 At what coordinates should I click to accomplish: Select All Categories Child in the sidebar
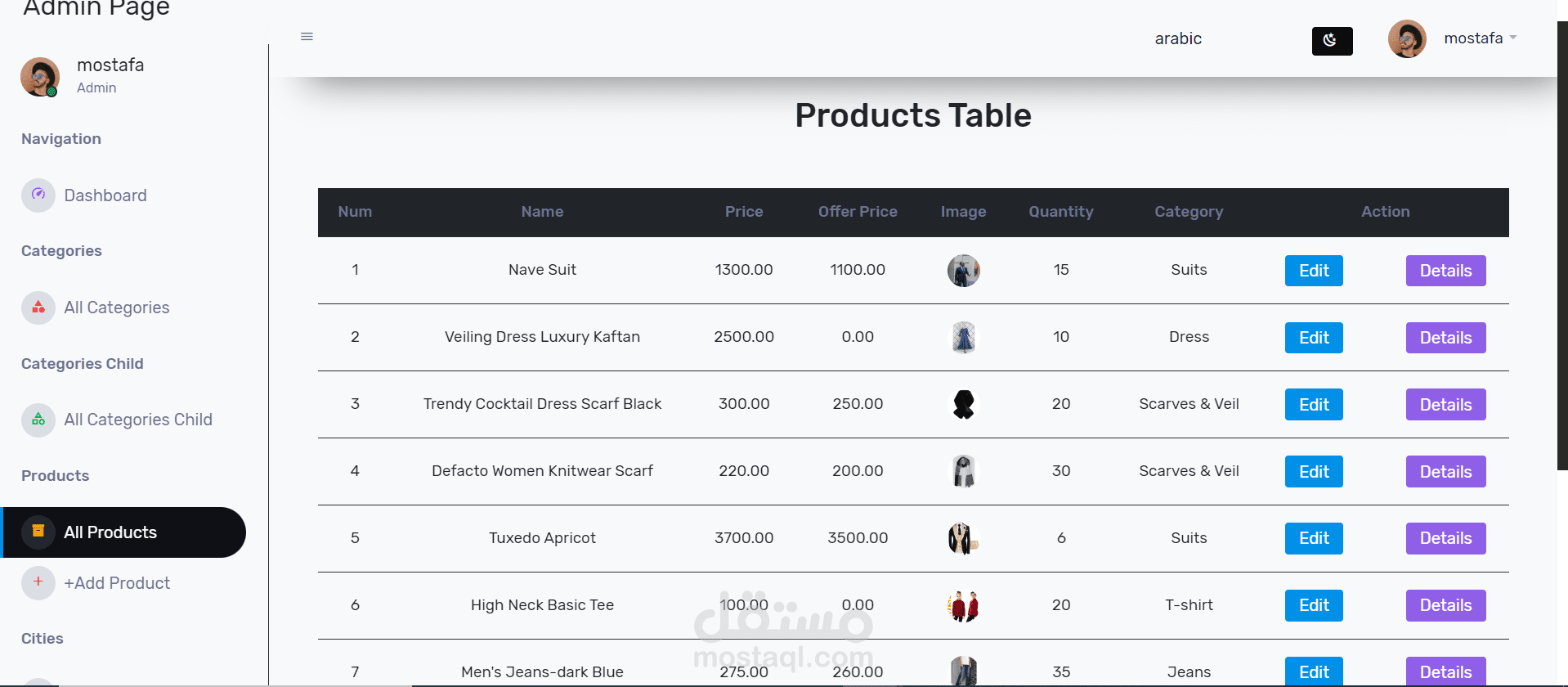[x=138, y=420]
